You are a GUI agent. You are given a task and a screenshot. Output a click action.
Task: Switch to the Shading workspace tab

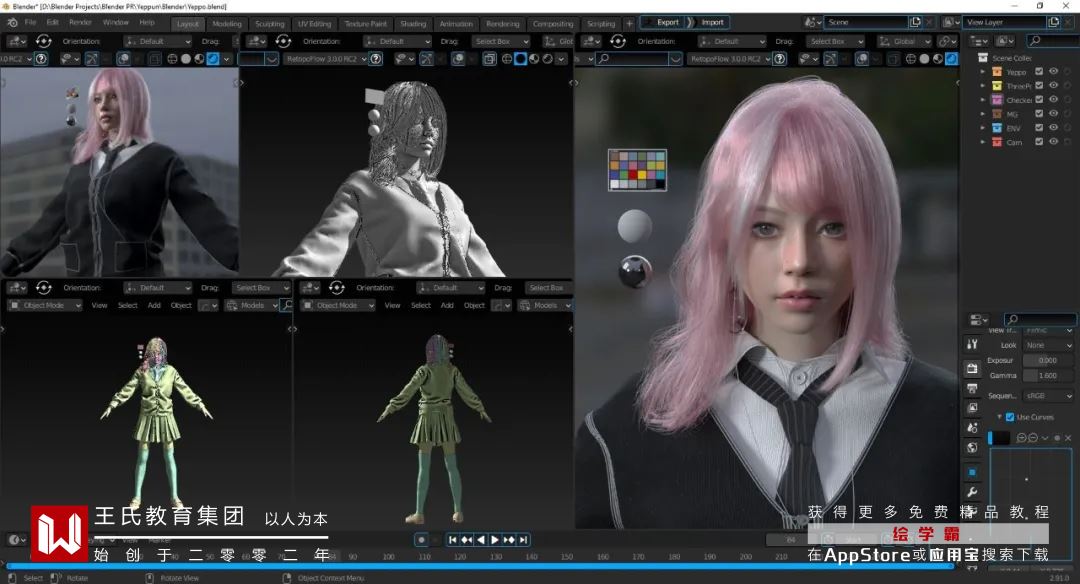pos(413,23)
